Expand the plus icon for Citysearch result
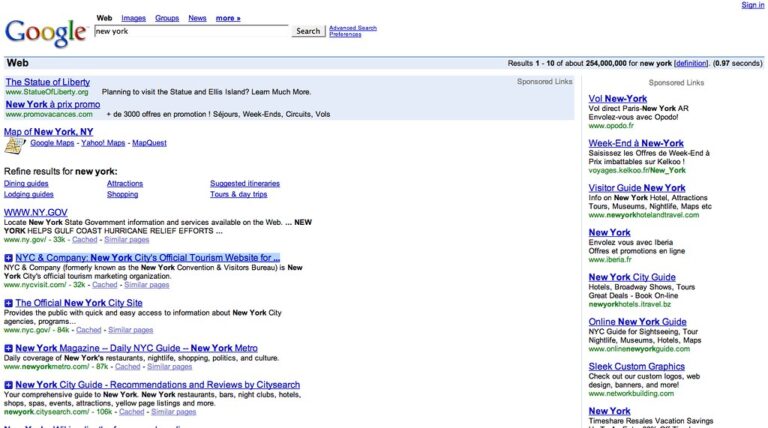 coord(8,385)
